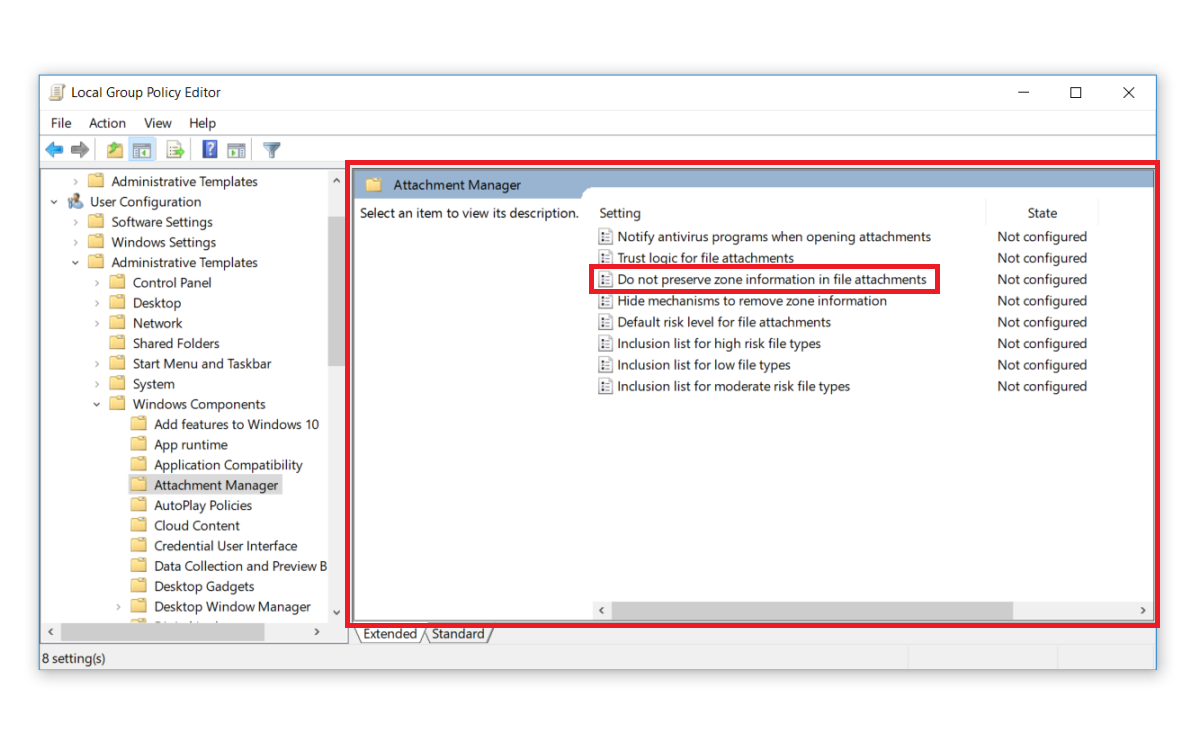Click the tree pane scroll-up arrow
This screenshot has width=1200, height=750.
coord(336,181)
